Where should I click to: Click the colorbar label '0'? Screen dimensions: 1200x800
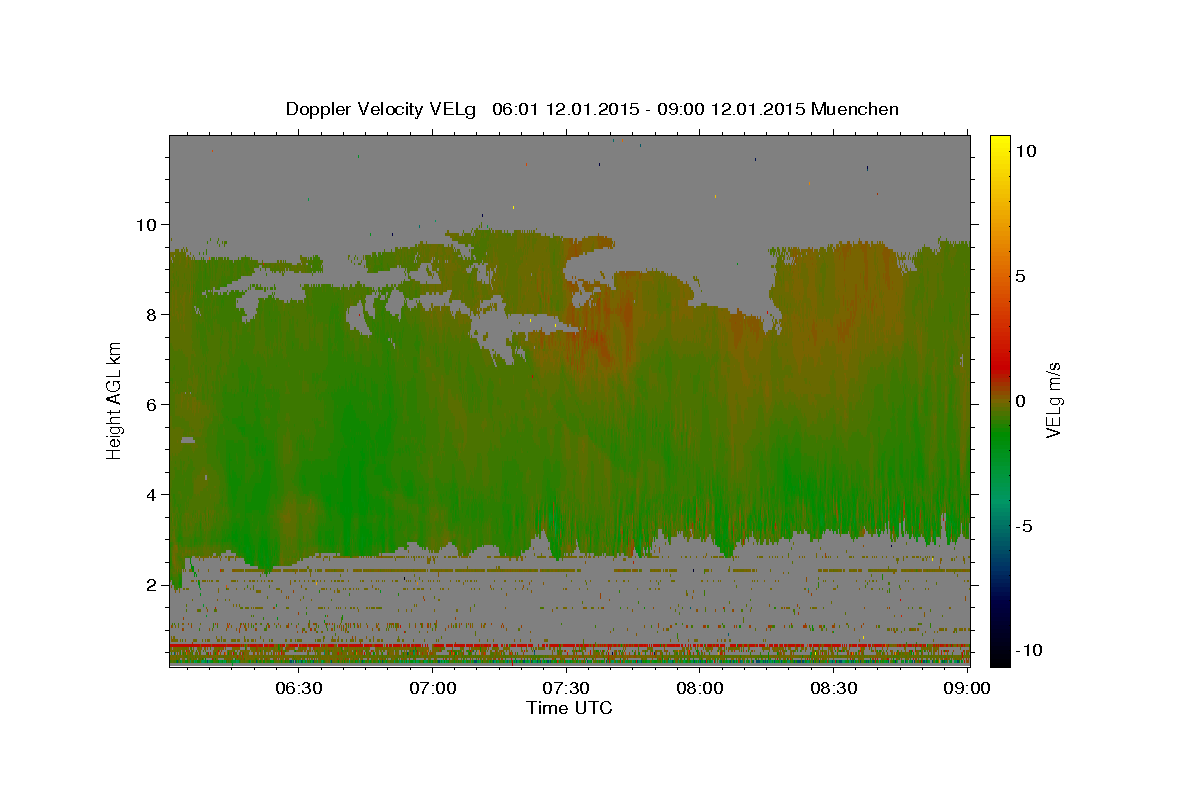click(1021, 401)
